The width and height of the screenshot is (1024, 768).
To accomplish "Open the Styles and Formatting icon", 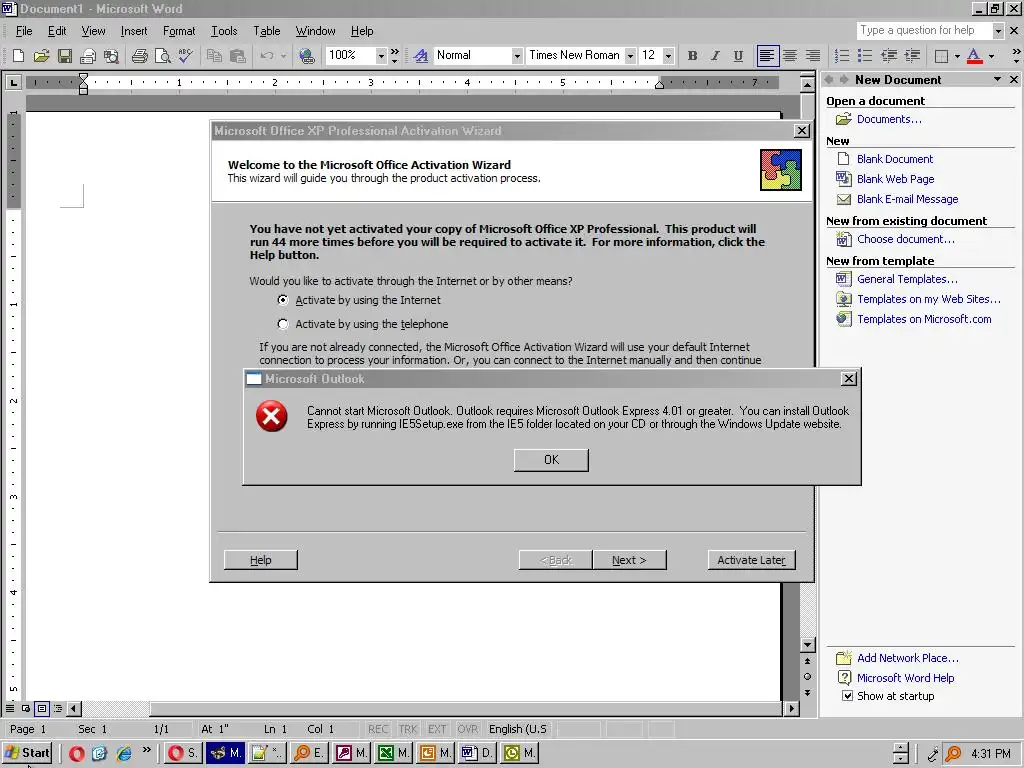I will 421,56.
